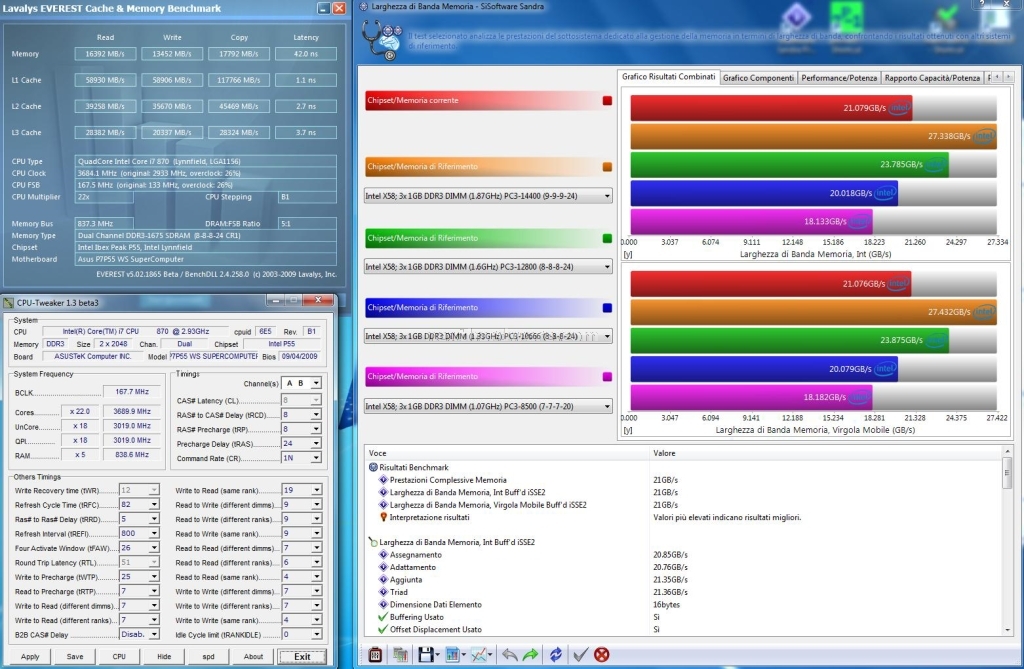Click the BCLK 167.7 MHz field in CPU-Tweaker

(x=132, y=392)
